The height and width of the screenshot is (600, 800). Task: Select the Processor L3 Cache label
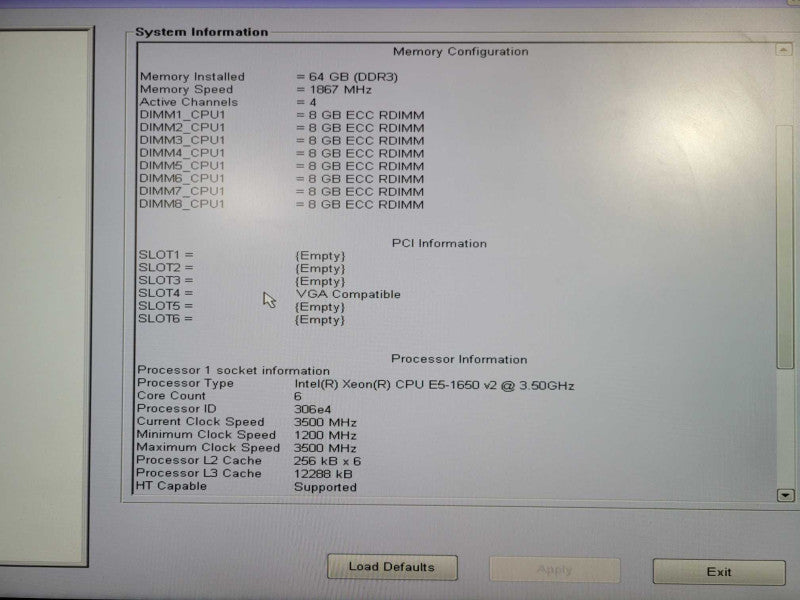(x=199, y=473)
